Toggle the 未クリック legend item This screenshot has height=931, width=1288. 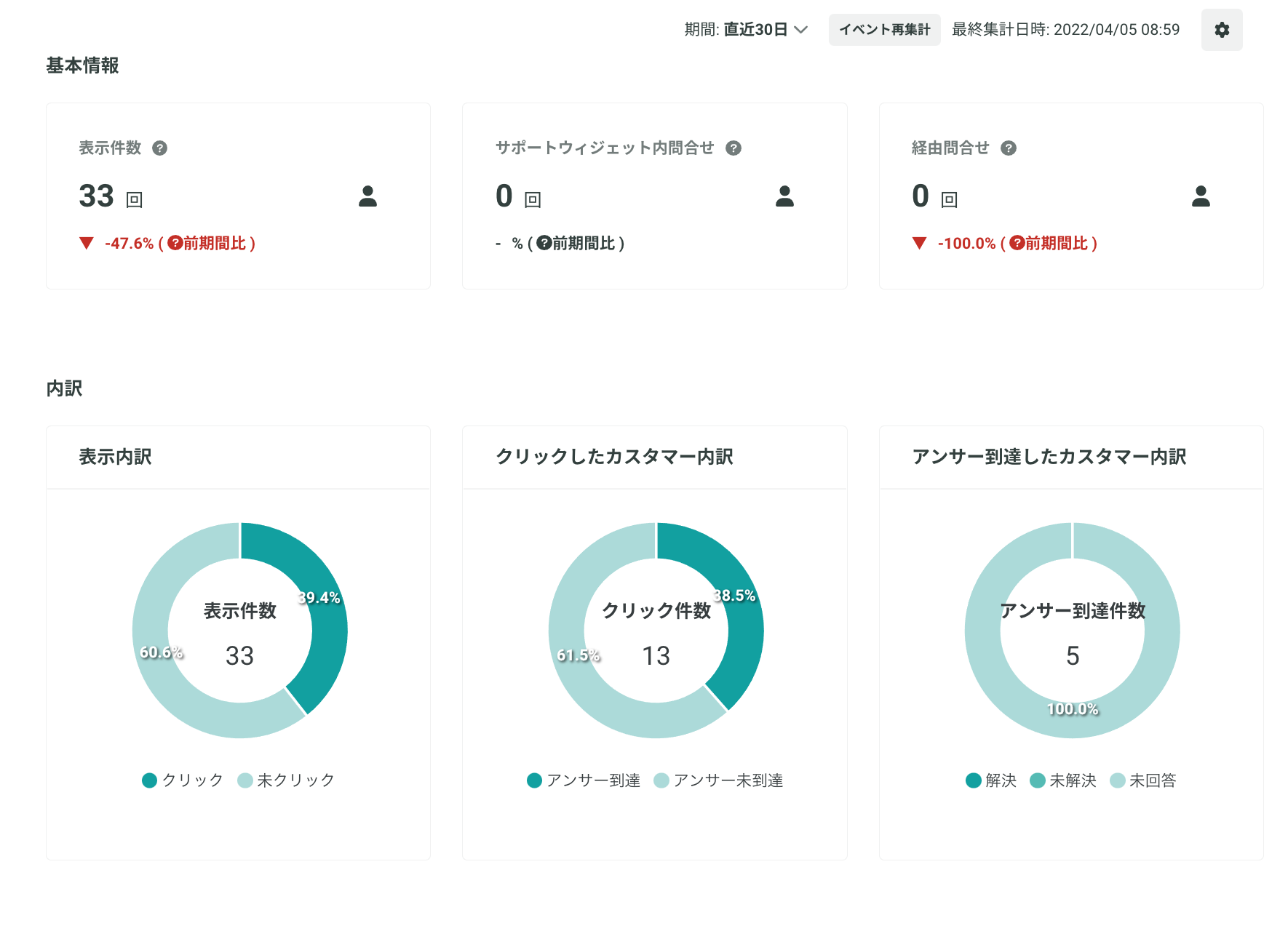coord(286,780)
